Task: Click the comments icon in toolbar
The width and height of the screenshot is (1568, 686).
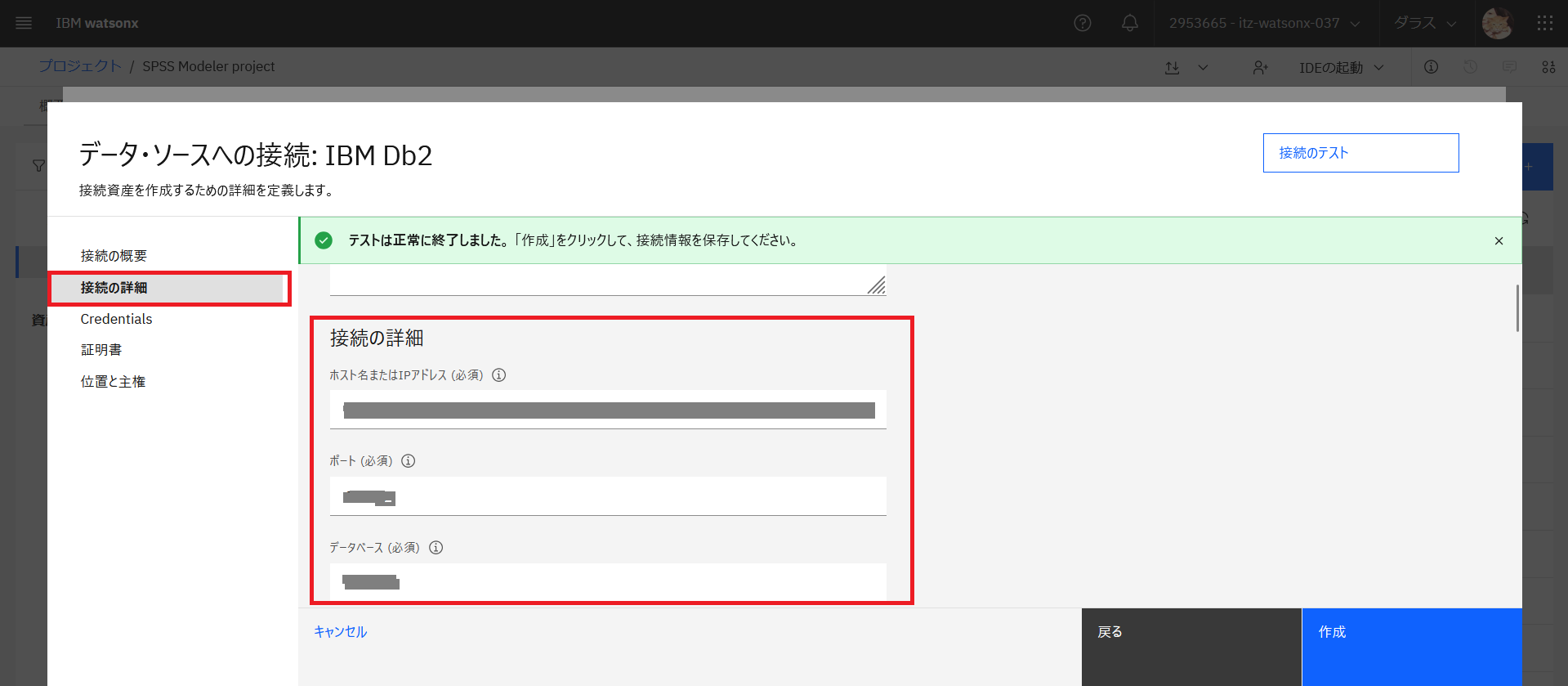Action: [x=1509, y=67]
